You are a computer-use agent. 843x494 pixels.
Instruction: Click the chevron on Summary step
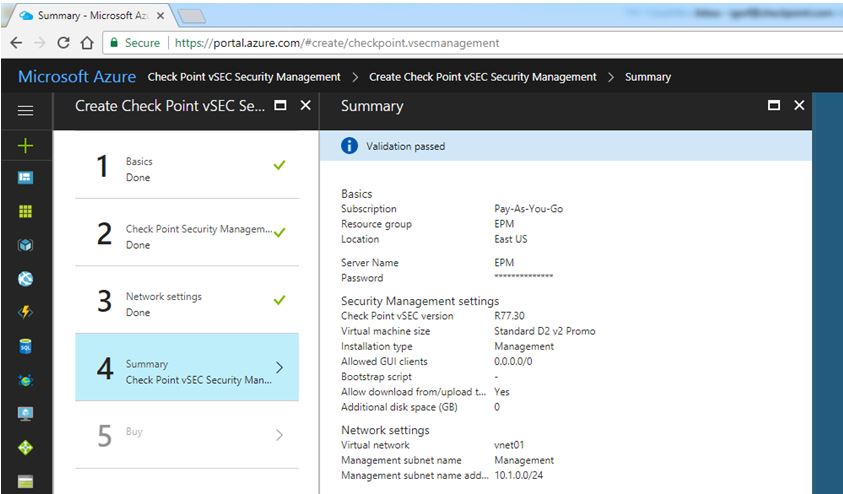pos(279,367)
